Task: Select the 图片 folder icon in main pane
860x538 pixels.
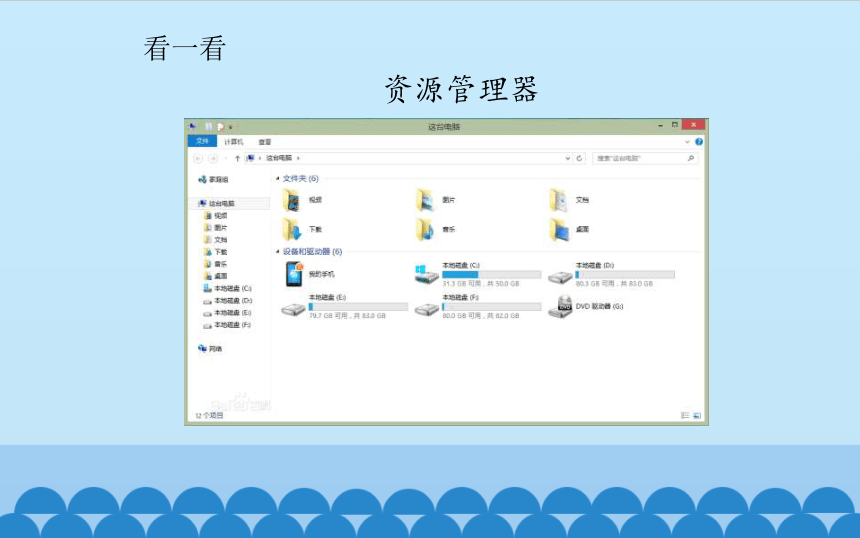Action: [x=425, y=200]
